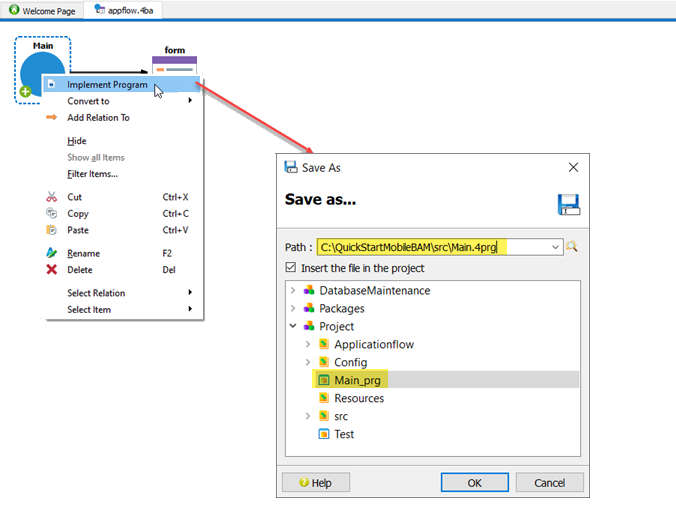Select the Main node label in diagram
The width and height of the screenshot is (676, 522).
pyautogui.click(x=43, y=46)
